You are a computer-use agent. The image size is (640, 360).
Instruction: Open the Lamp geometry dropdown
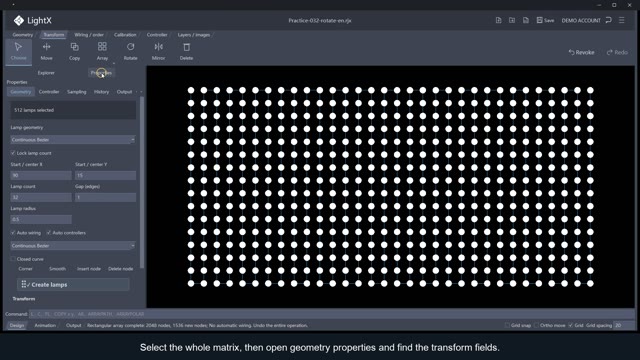point(73,140)
